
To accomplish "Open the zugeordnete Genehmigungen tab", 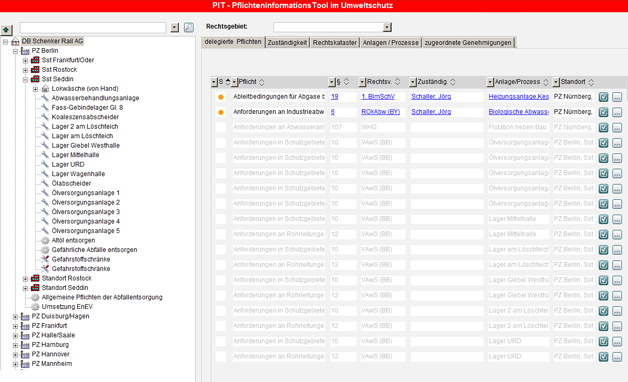I will click(x=468, y=42).
